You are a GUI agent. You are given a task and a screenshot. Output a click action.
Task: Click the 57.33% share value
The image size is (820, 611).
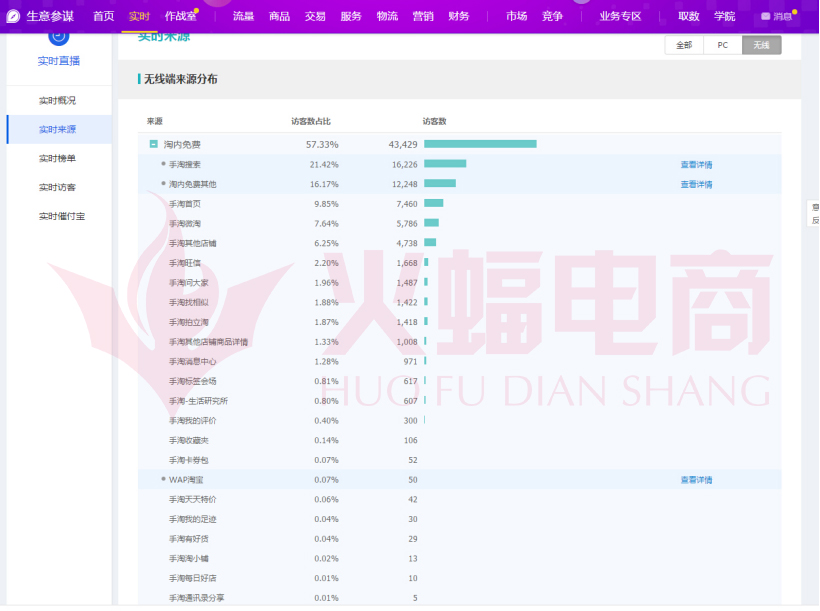322,144
